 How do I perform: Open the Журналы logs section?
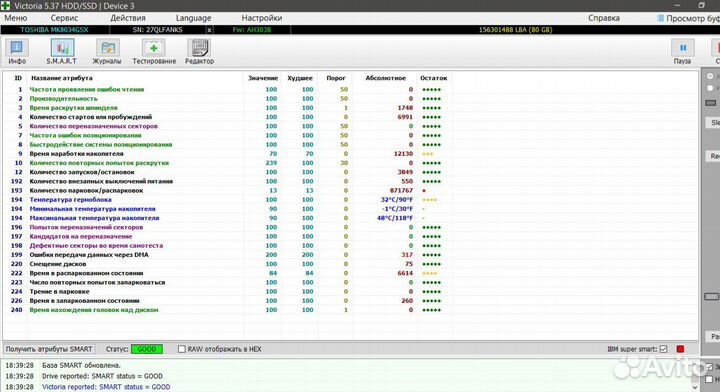(107, 52)
